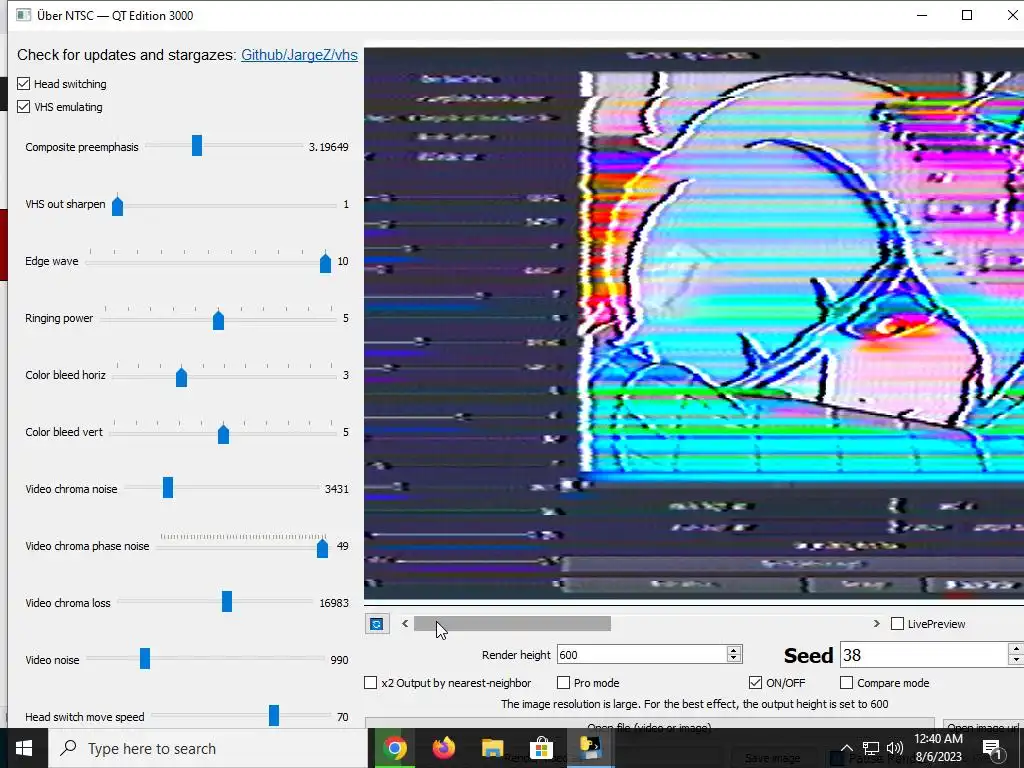The height and width of the screenshot is (768, 1024).
Task: Click the Edge wave slider handle
Action: [325, 263]
